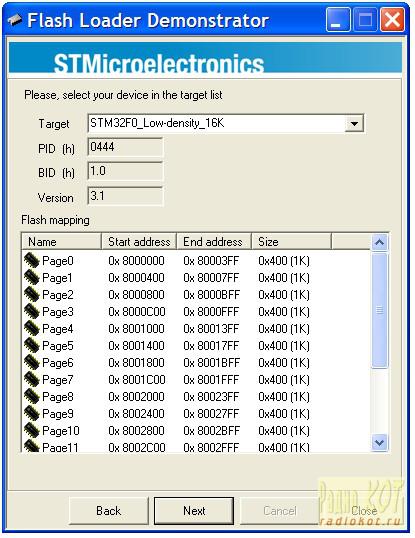Click start address 0x 8001000
Screen dimensions: 415x538
pyautogui.click(x=137, y=329)
